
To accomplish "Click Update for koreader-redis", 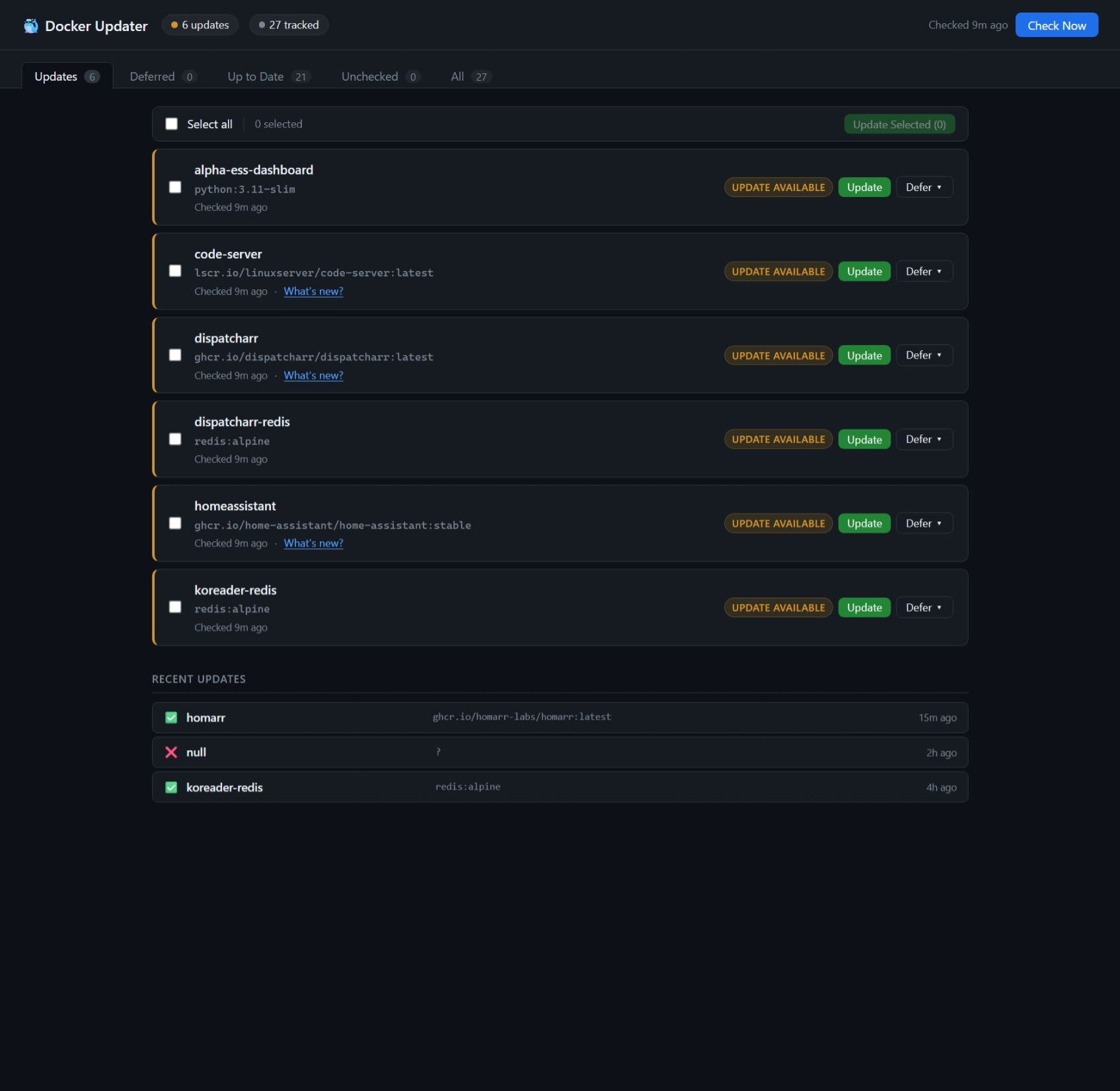I will tap(864, 607).
